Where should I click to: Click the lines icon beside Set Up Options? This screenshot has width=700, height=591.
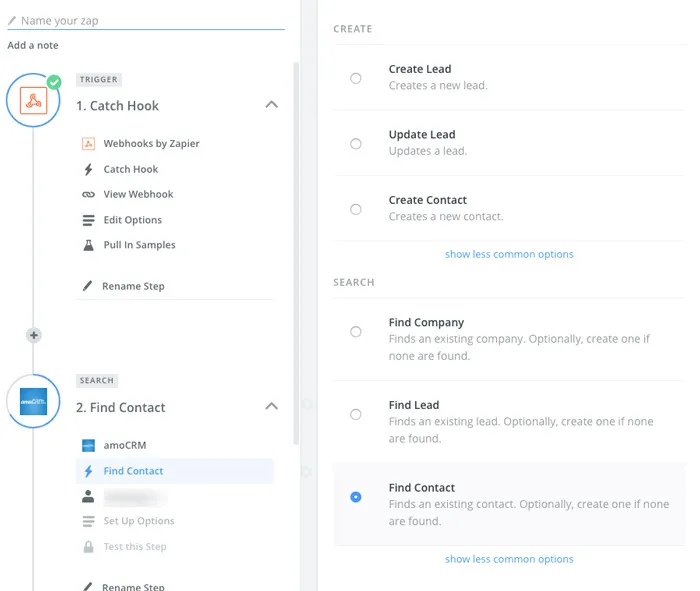pos(88,521)
